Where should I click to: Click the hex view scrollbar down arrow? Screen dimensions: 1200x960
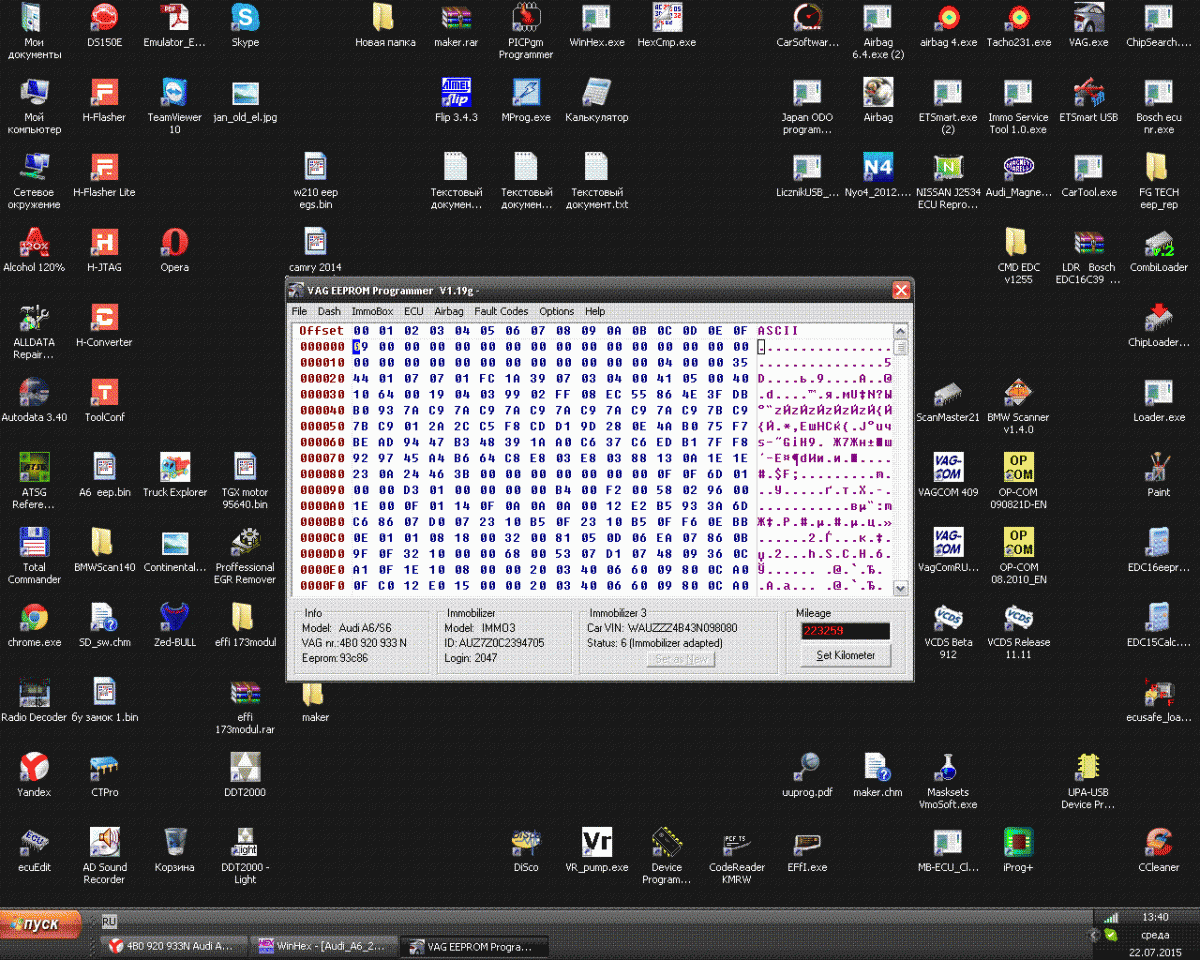tap(900, 587)
